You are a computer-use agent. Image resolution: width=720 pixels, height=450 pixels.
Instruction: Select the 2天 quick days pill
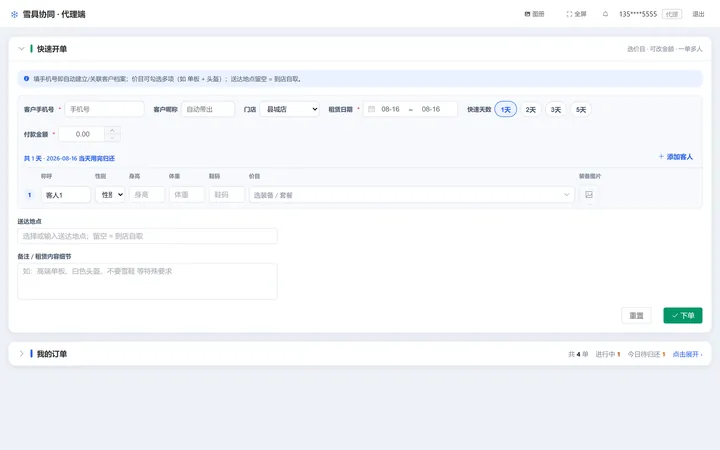[x=531, y=110]
